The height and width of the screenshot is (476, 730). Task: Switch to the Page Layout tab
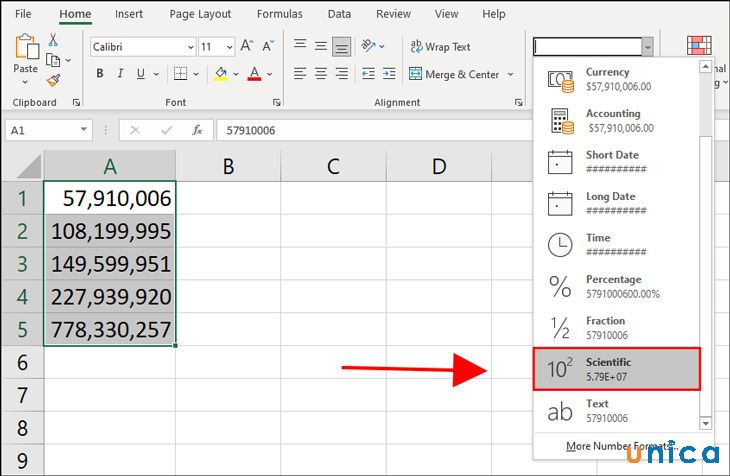click(x=200, y=14)
